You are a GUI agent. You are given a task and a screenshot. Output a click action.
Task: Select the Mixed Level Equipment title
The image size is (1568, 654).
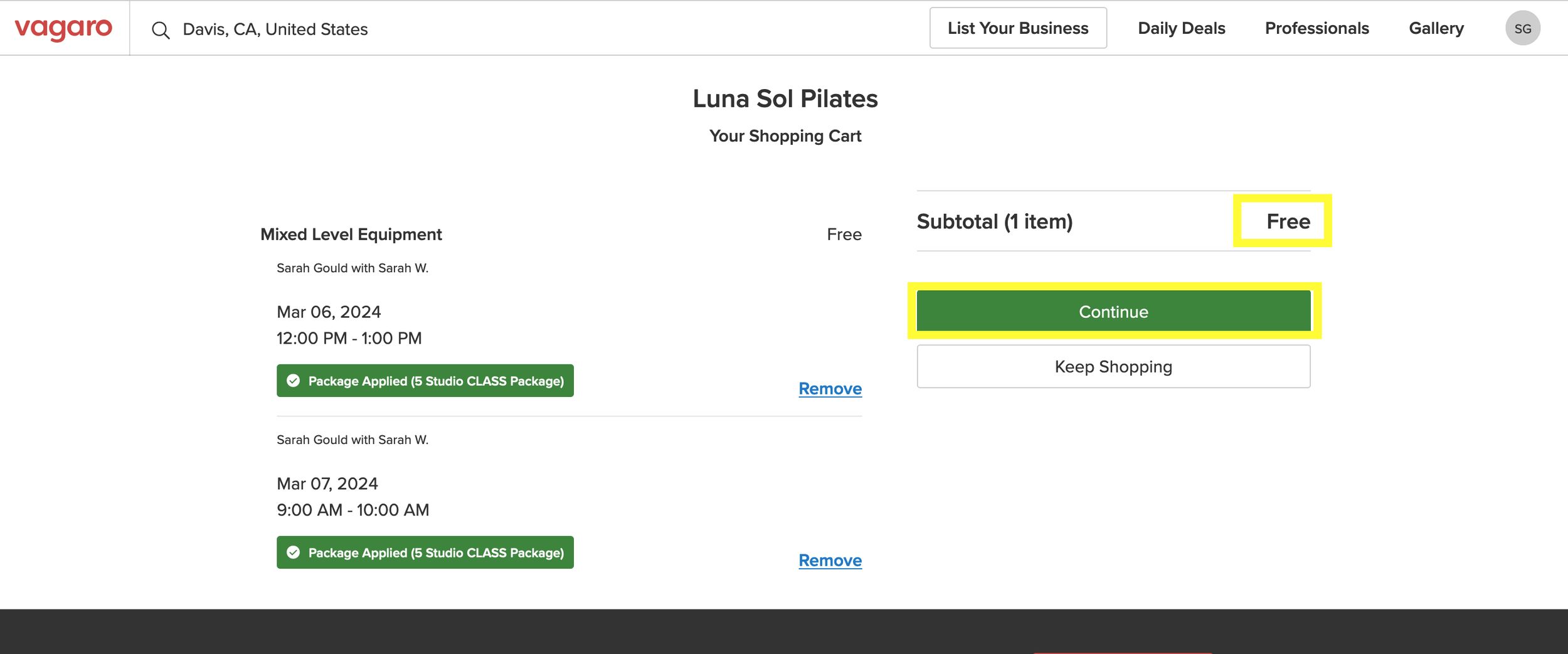click(351, 235)
